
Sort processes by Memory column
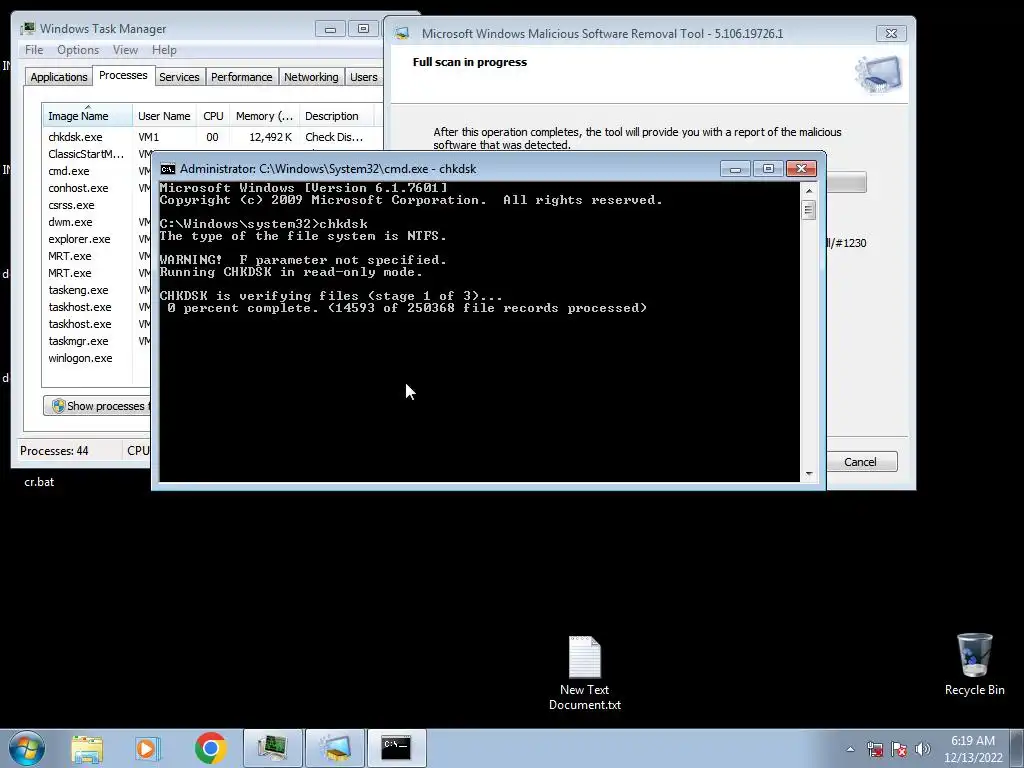click(x=264, y=116)
